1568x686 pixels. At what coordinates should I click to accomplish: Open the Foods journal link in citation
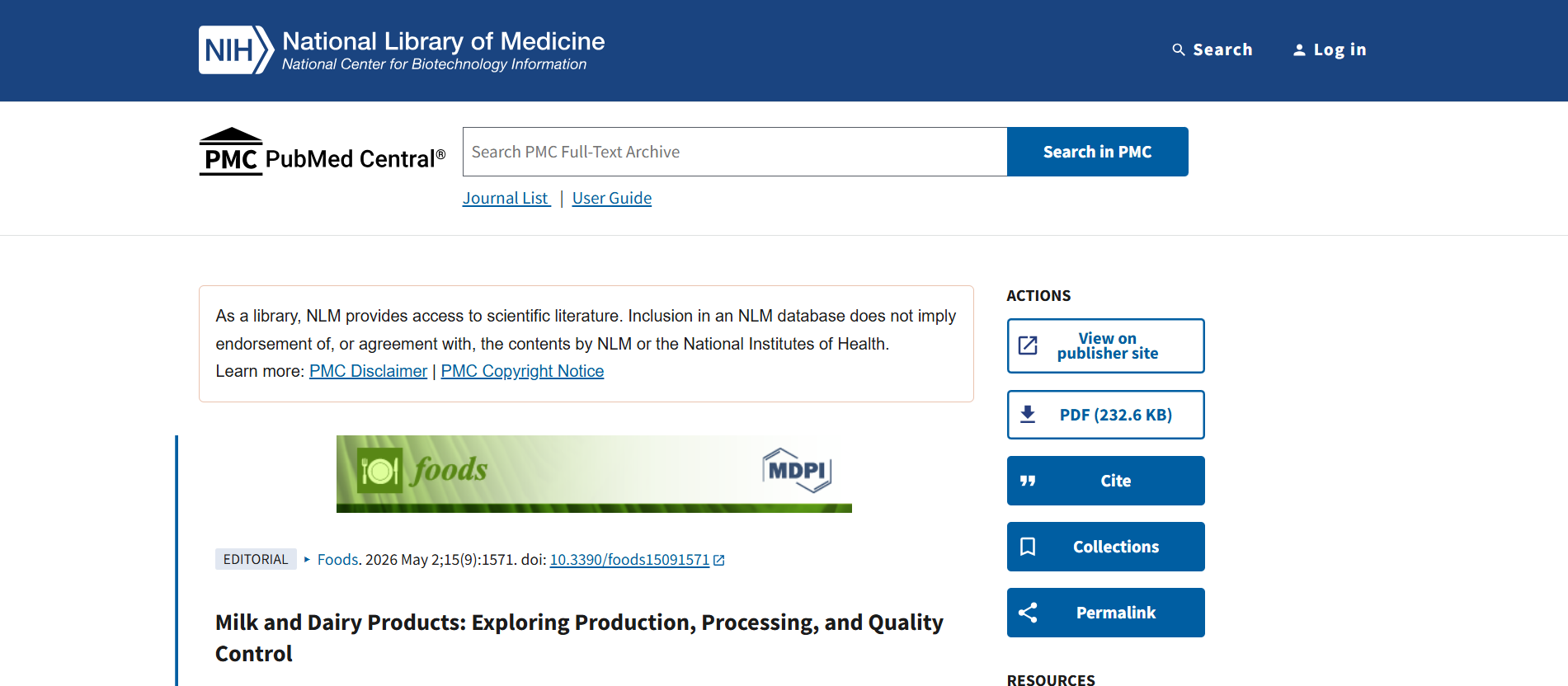[338, 560]
